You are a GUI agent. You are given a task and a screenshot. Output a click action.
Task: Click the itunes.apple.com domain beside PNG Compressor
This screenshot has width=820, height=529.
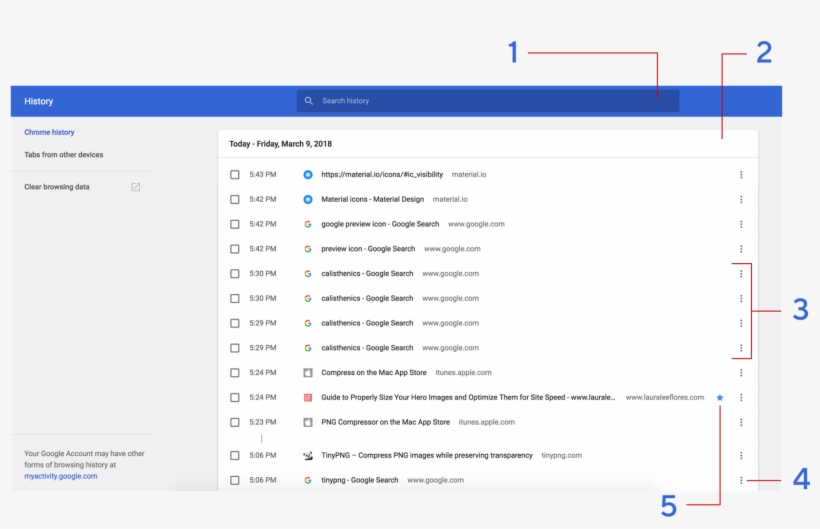point(486,422)
